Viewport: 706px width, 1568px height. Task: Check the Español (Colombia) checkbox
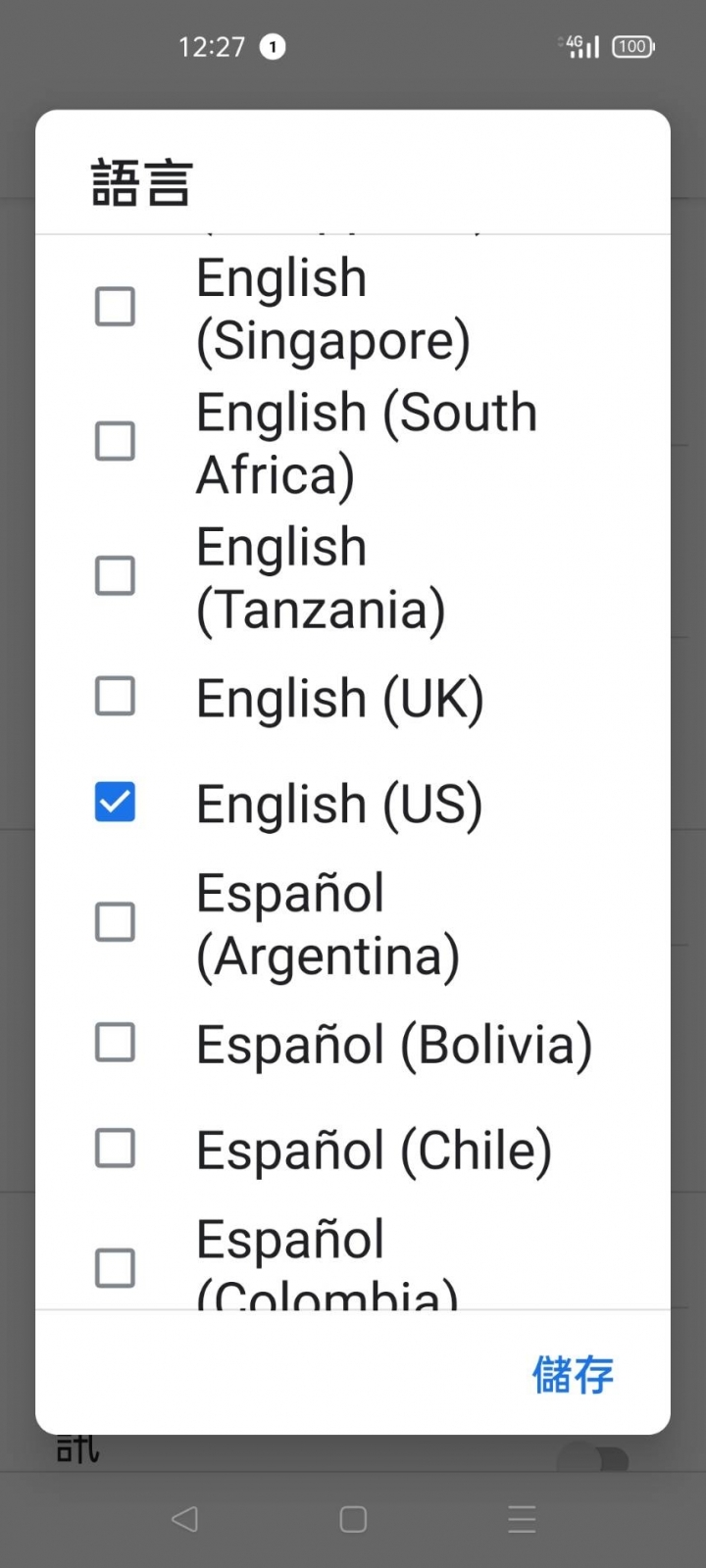point(115,1268)
